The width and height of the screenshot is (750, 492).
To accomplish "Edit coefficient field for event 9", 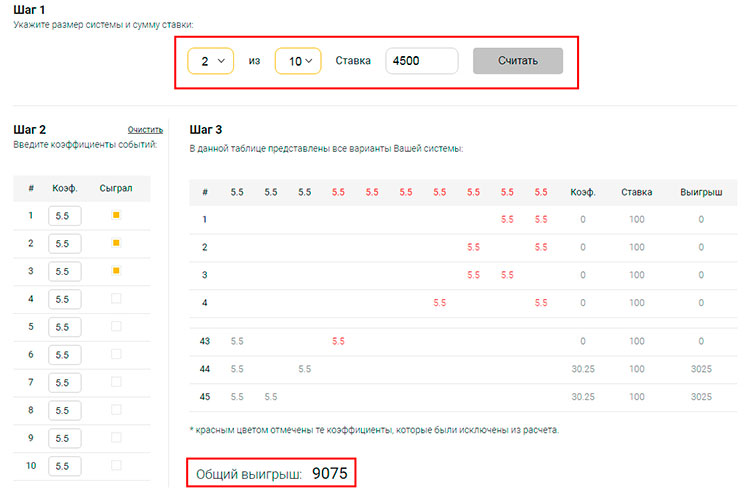I will [x=65, y=438].
